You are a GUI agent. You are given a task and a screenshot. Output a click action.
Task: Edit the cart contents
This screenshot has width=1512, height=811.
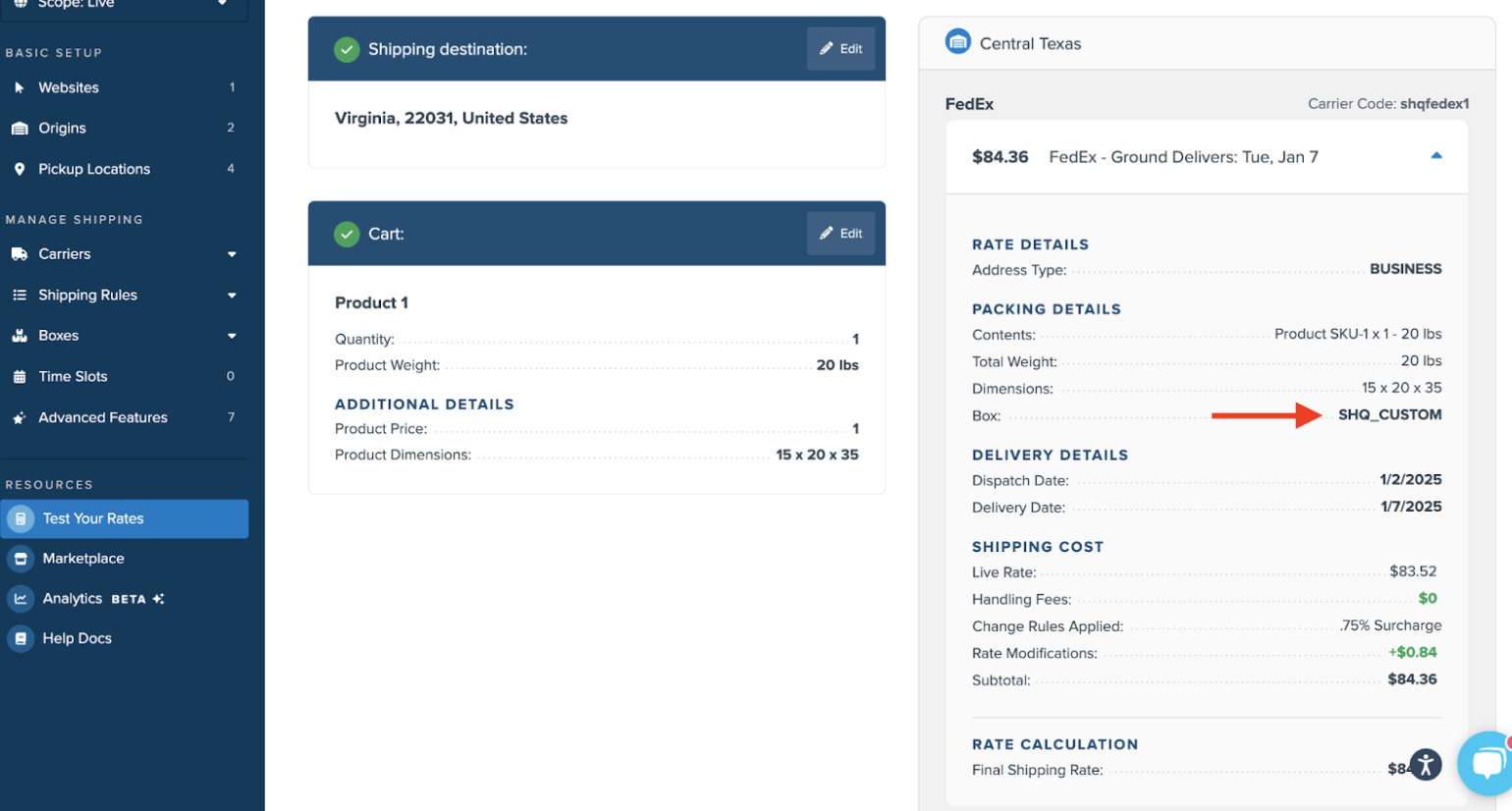[x=840, y=234]
